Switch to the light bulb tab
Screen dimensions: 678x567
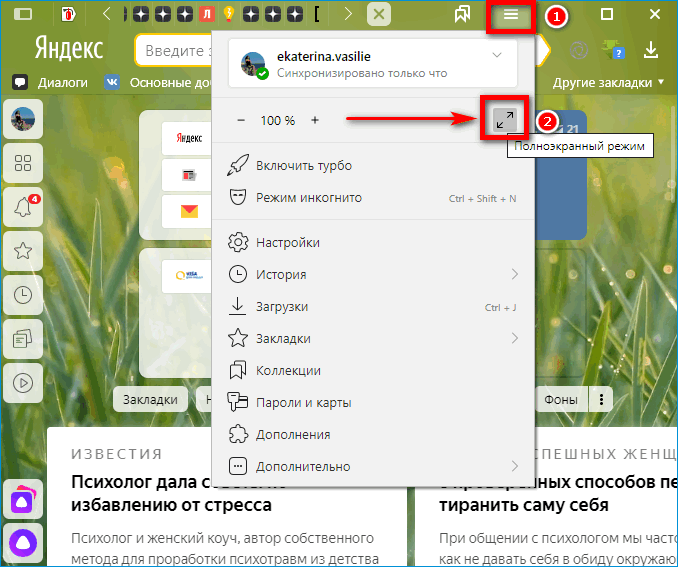point(229,14)
